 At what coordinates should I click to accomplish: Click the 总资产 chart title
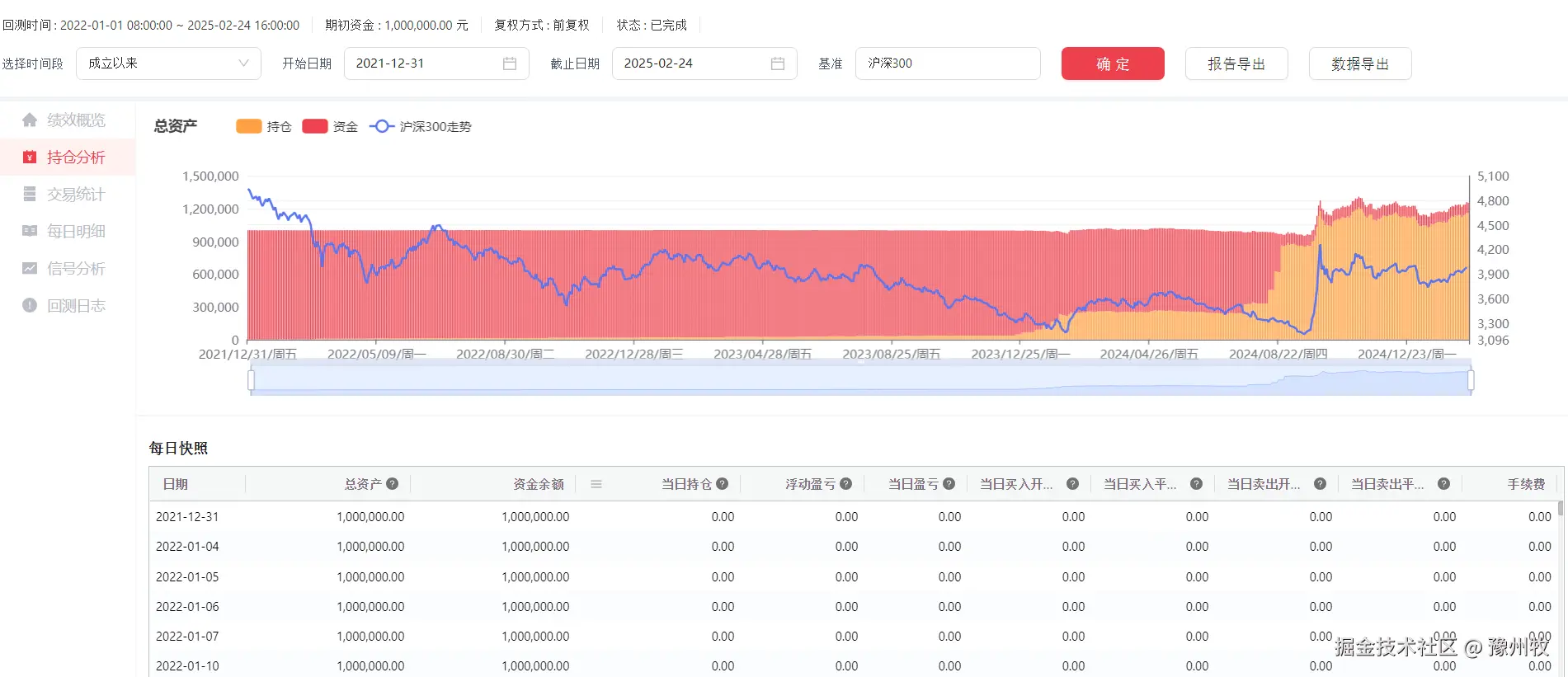[x=176, y=126]
